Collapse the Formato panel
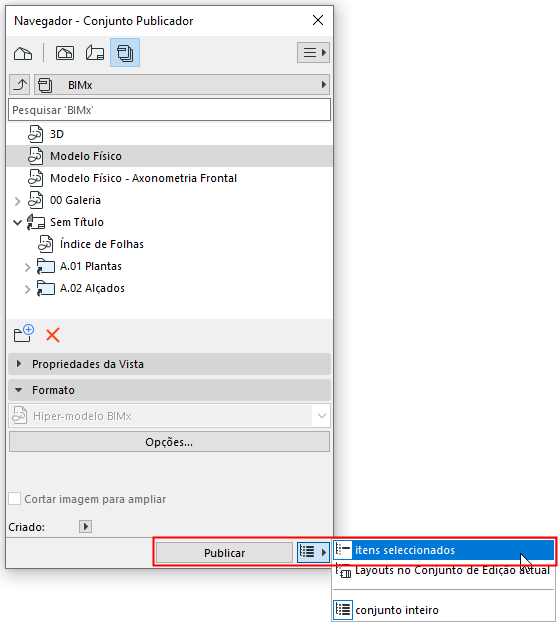 pyautogui.click(x=170, y=390)
